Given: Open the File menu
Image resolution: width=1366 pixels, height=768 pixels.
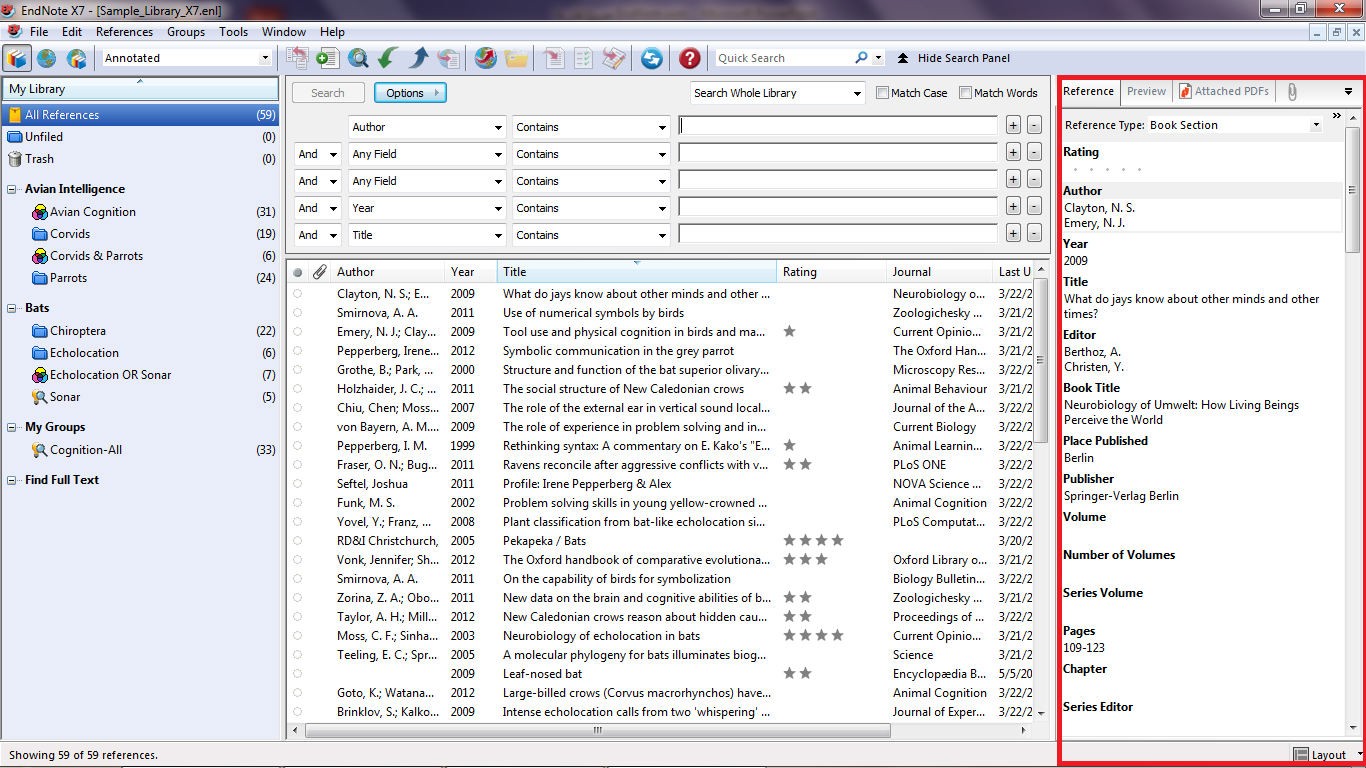Looking at the screenshot, I should [39, 32].
